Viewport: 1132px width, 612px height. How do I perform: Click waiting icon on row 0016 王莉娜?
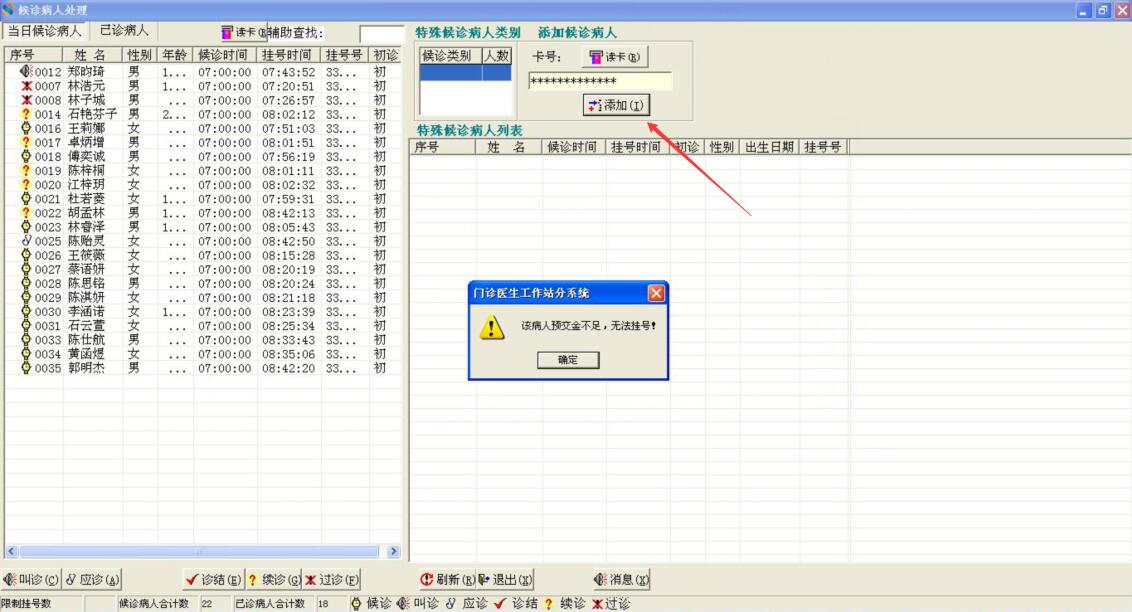coord(26,128)
